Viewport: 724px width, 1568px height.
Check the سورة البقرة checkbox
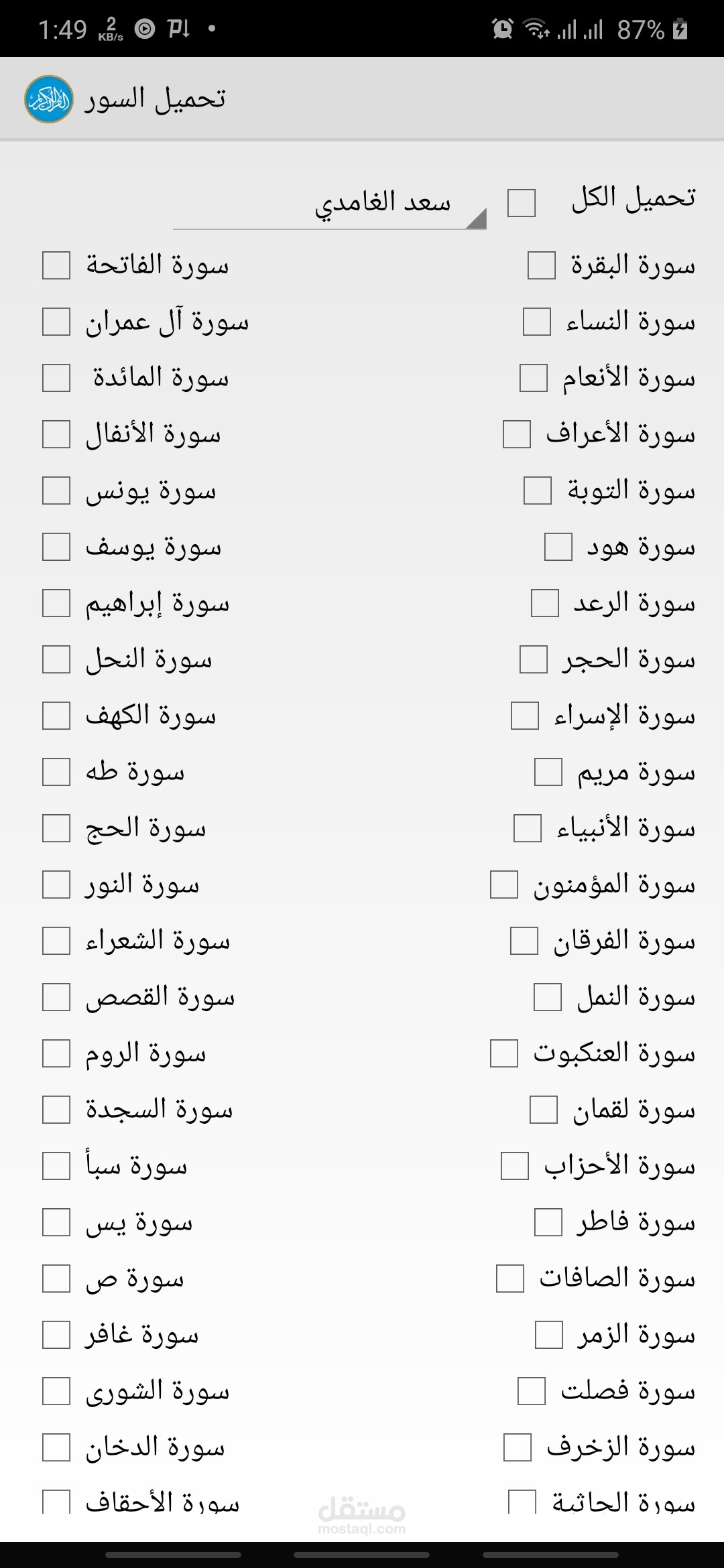point(542,265)
